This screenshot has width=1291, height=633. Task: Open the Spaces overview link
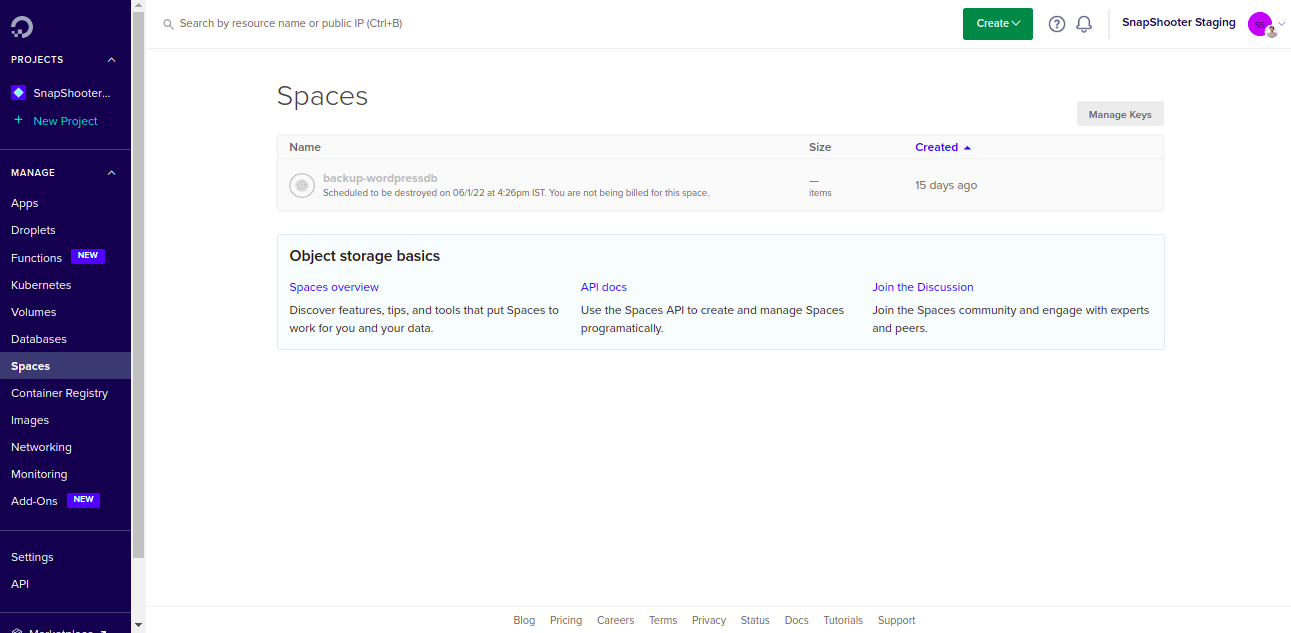click(334, 287)
